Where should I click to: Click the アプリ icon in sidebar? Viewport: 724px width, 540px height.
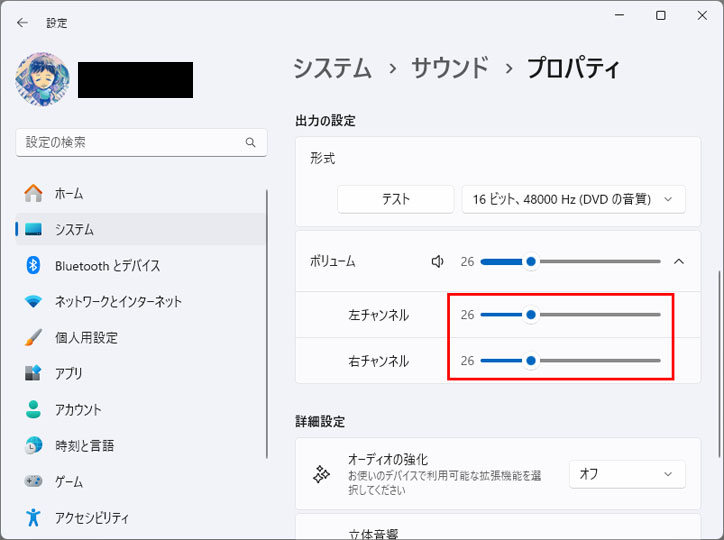(x=33, y=373)
